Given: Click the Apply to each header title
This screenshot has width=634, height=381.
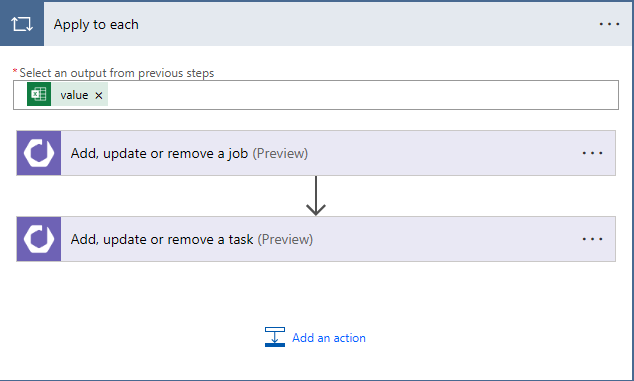Looking at the screenshot, I should tap(96, 25).
